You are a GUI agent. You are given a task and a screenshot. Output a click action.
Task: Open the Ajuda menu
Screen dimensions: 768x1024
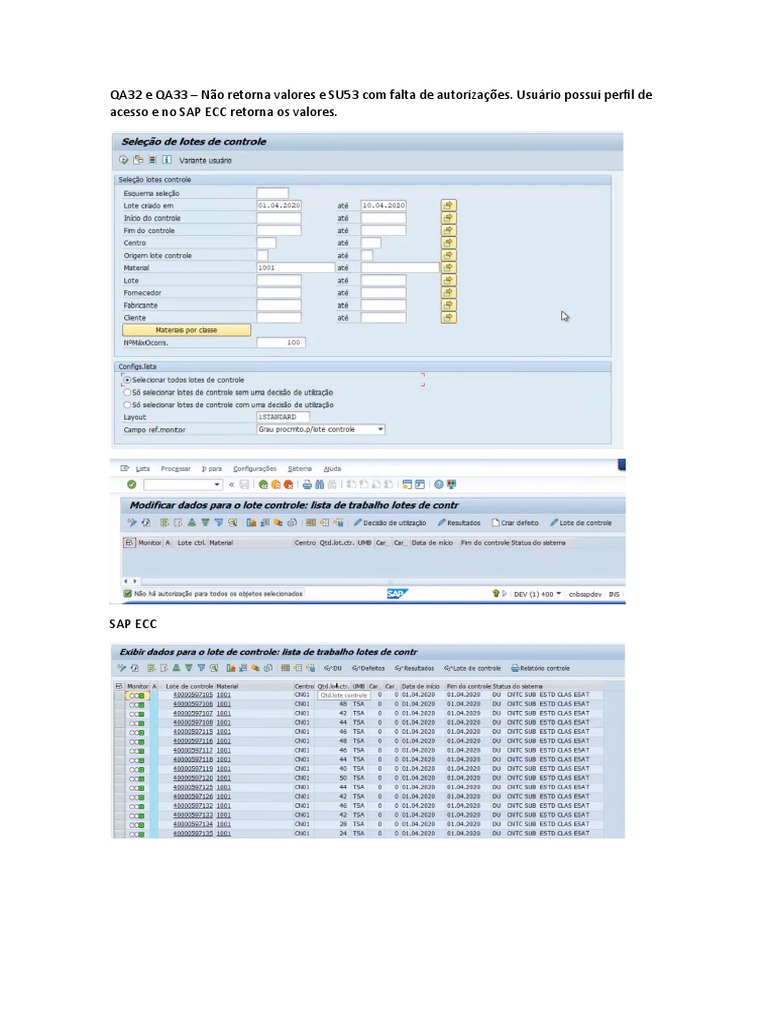[332, 469]
